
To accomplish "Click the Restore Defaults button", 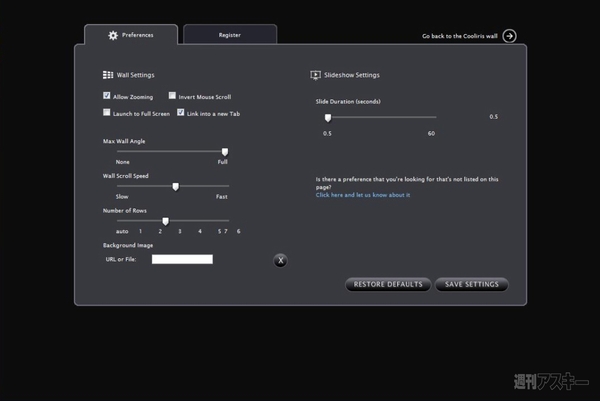I will 388,284.
